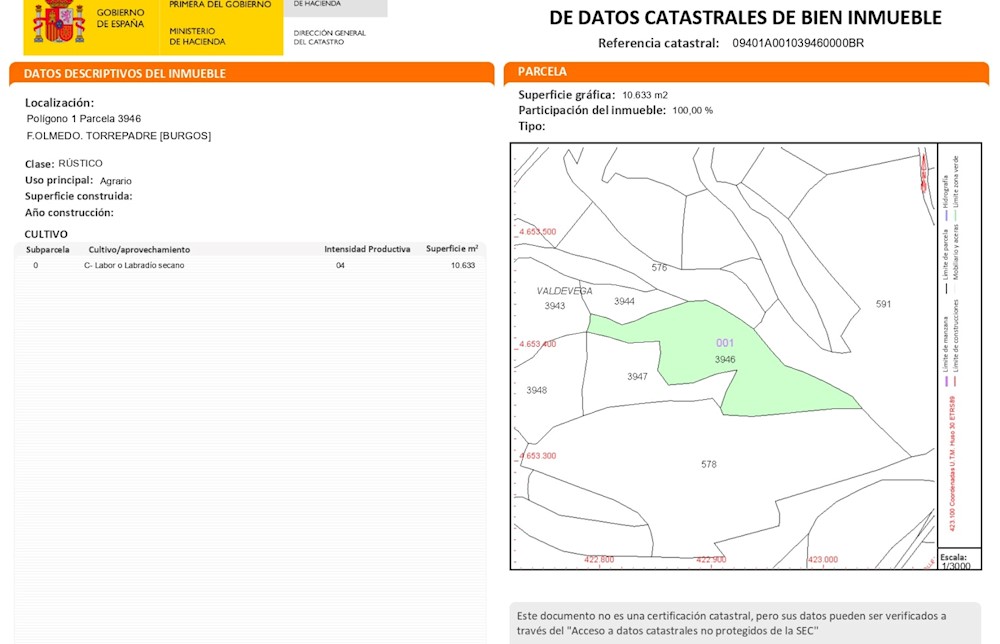This screenshot has height=644, width=1000.
Task: Select the Labor o Labradío secano row
Action: coord(250,265)
